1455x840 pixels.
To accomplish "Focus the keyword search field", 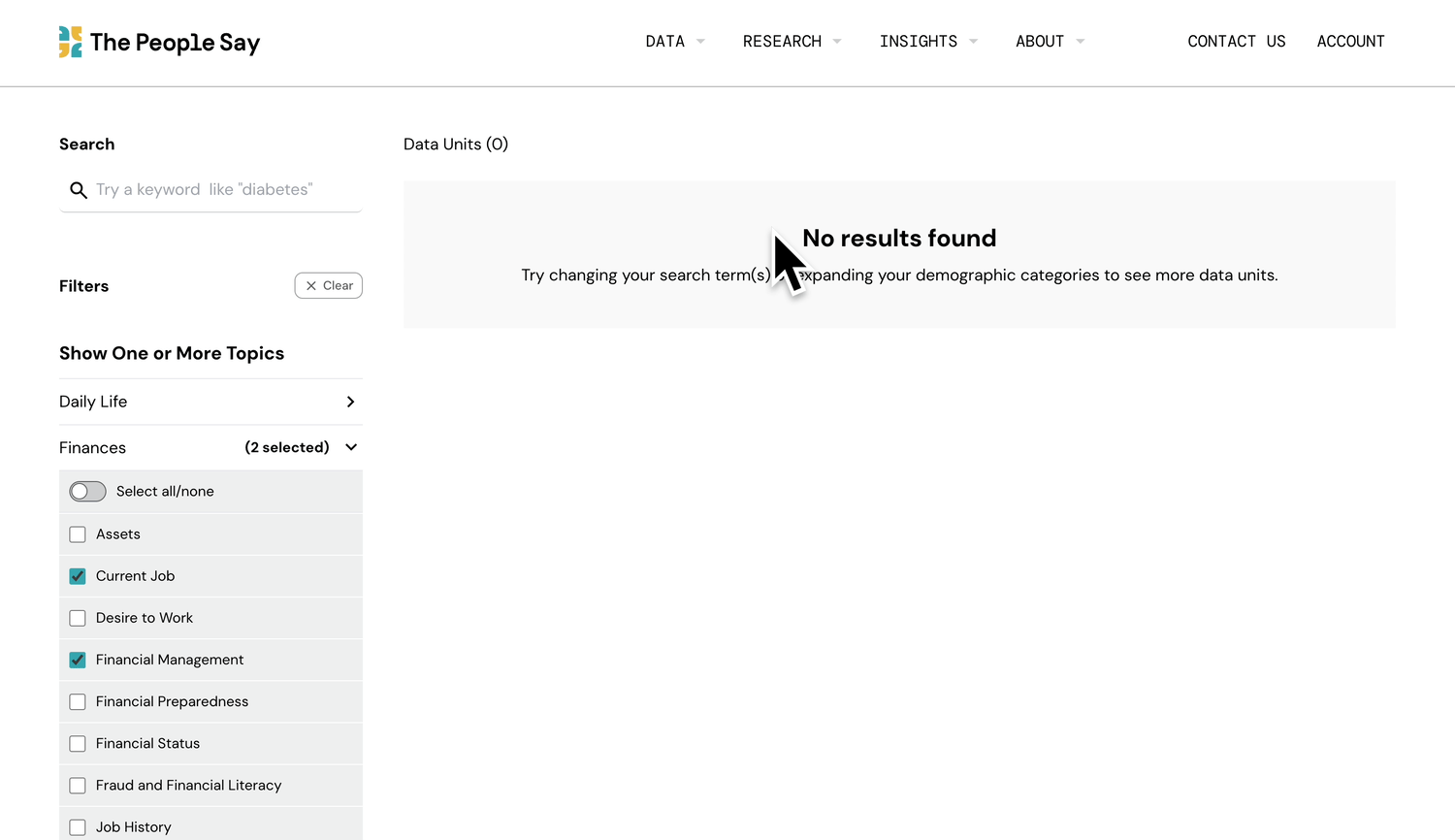I will 210,190.
